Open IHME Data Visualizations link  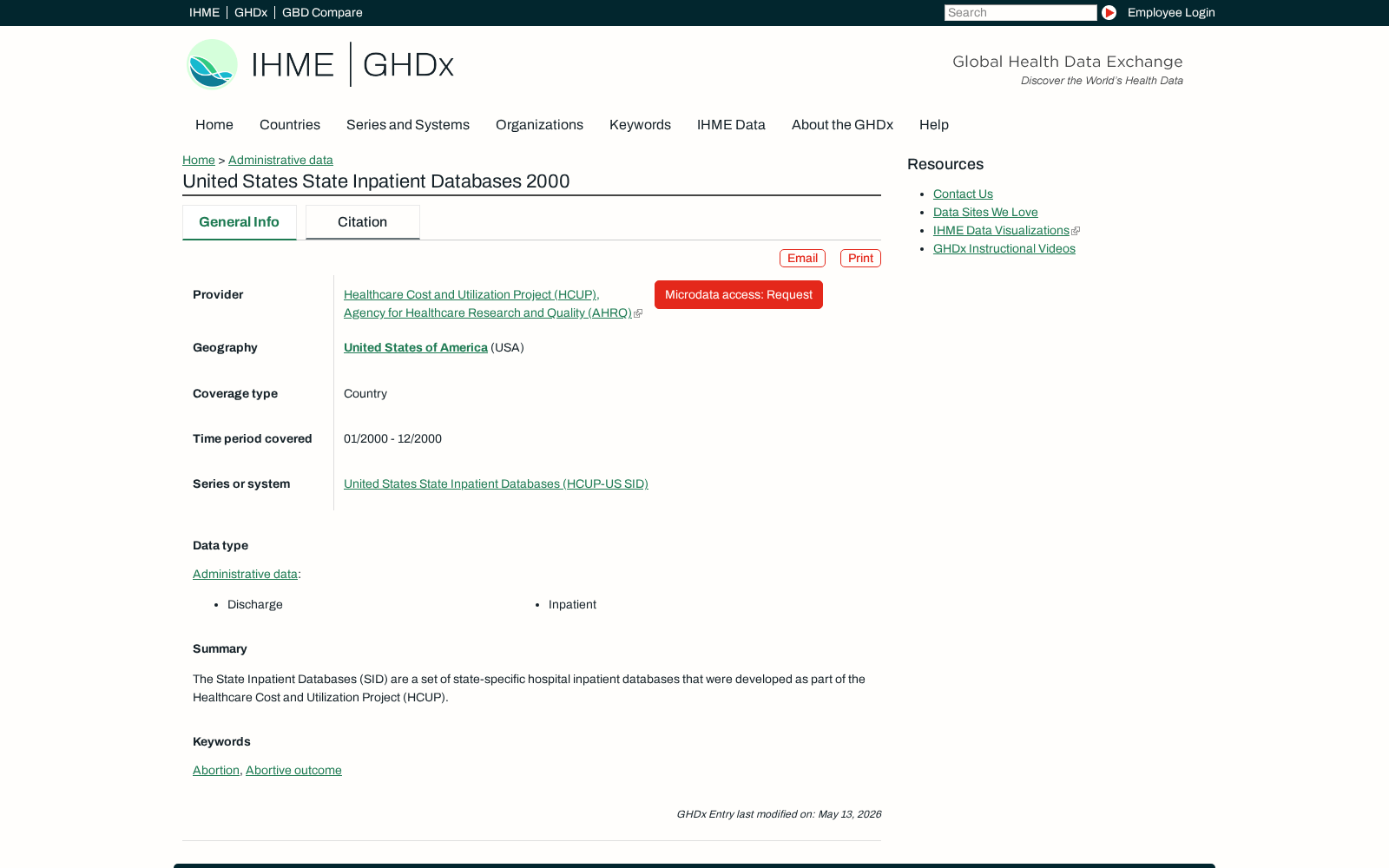click(x=1001, y=230)
